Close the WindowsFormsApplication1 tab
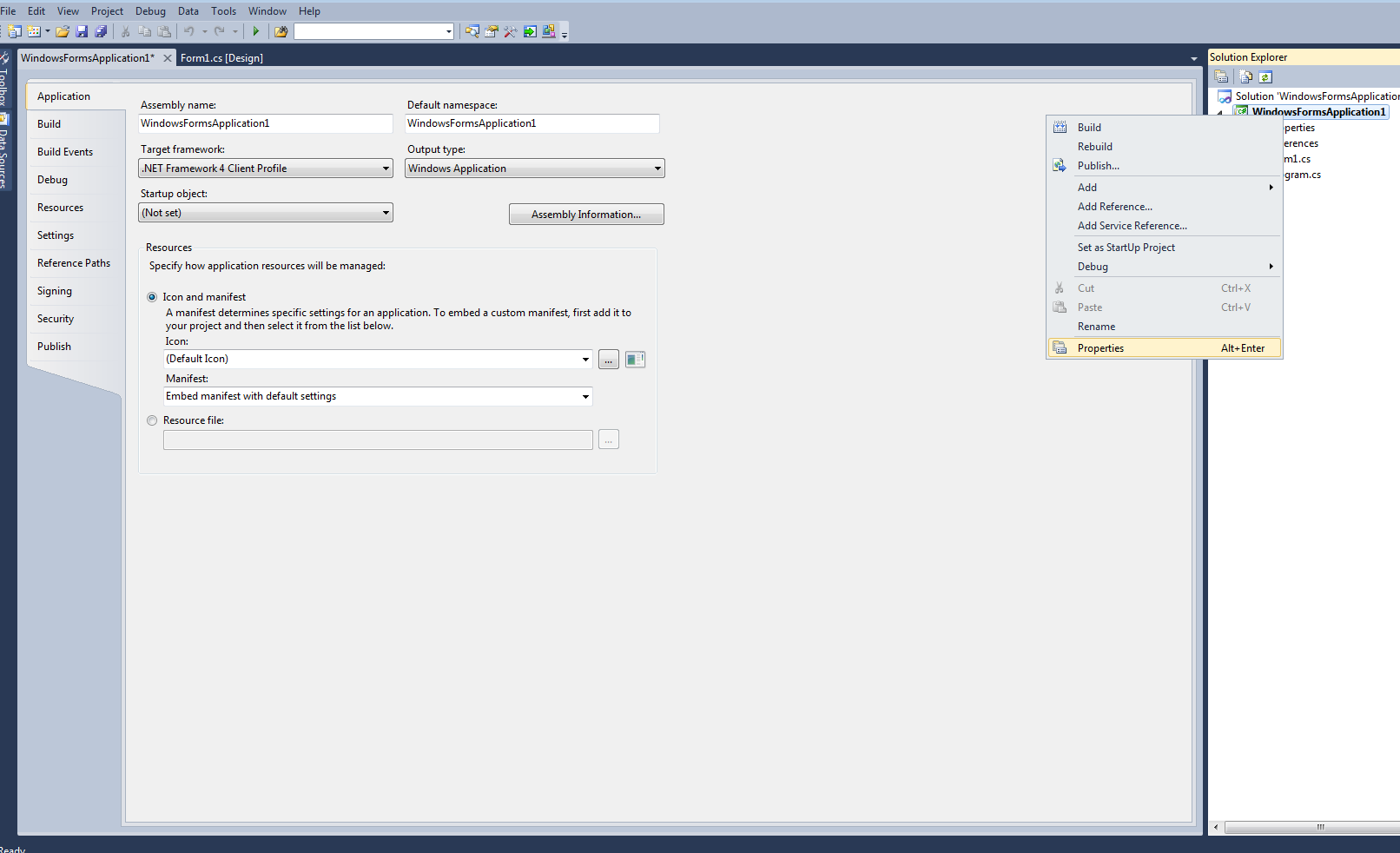The width and height of the screenshot is (1400, 853). (168, 58)
